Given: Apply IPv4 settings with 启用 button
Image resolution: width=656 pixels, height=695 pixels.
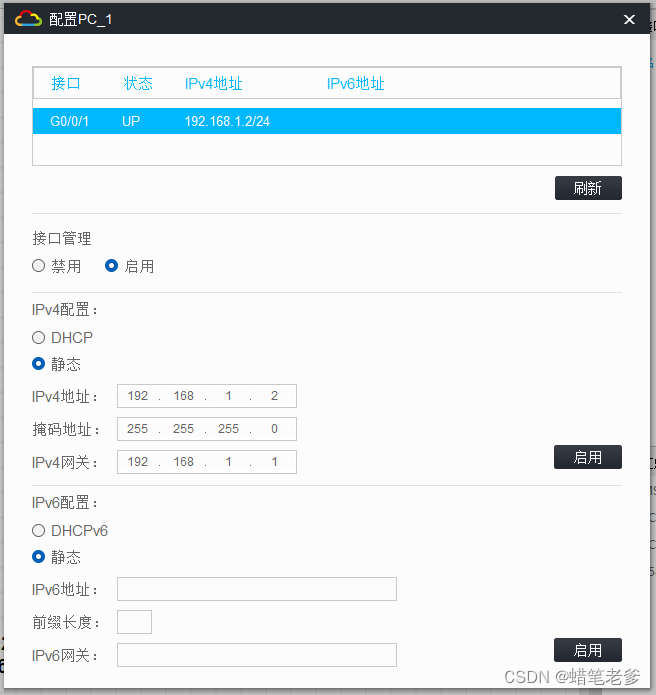Looking at the screenshot, I should (588, 457).
